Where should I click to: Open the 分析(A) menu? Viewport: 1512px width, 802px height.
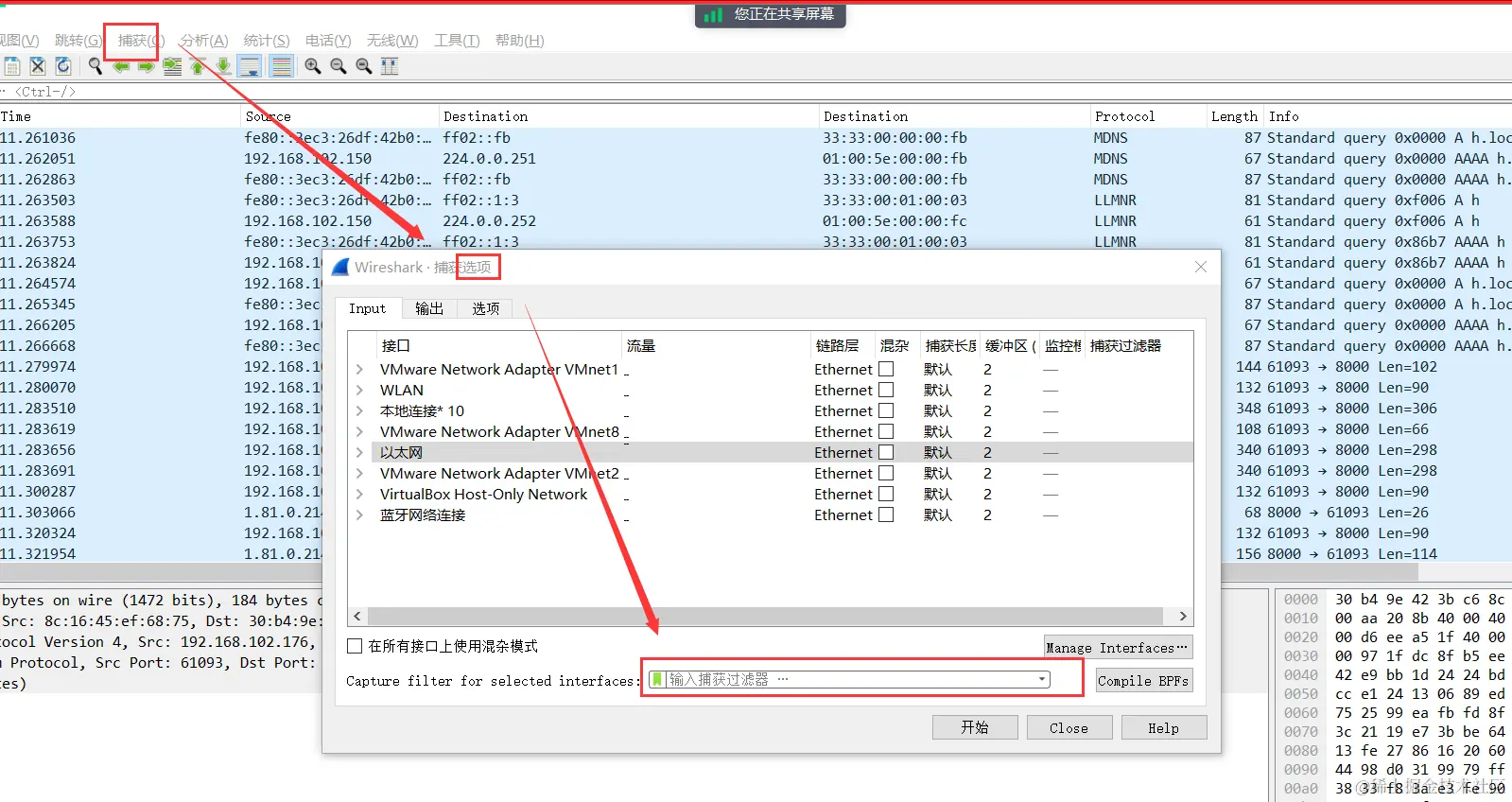(204, 41)
